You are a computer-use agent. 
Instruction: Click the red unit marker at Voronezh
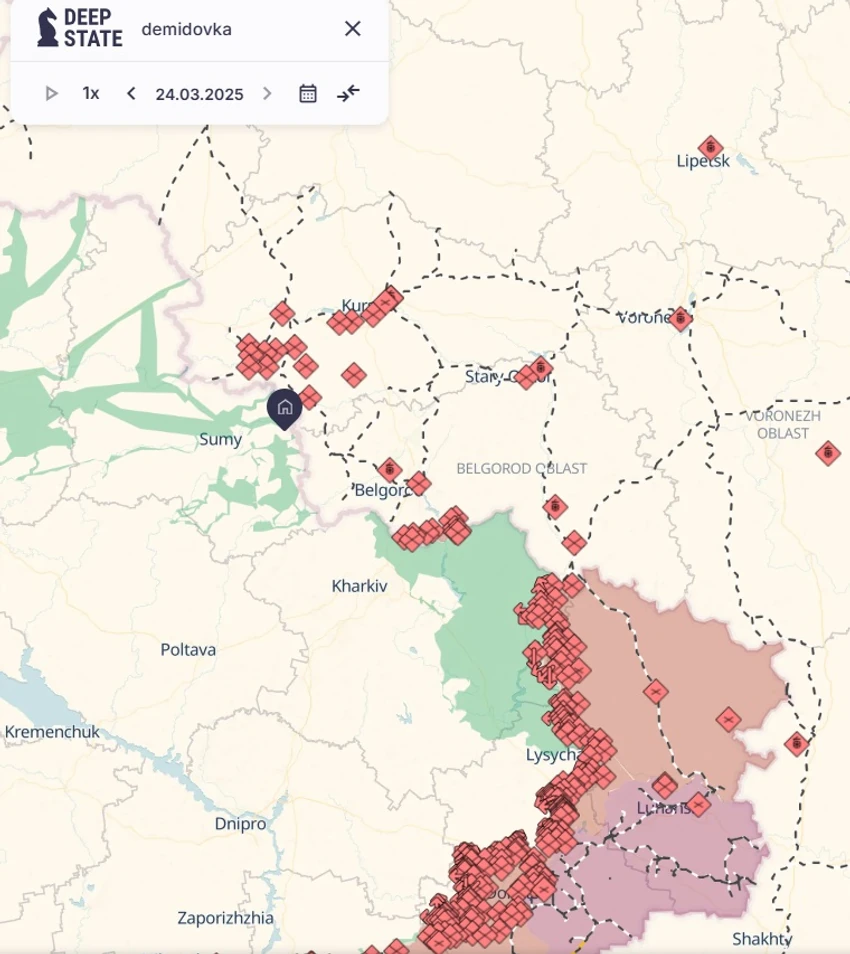[x=680, y=319]
